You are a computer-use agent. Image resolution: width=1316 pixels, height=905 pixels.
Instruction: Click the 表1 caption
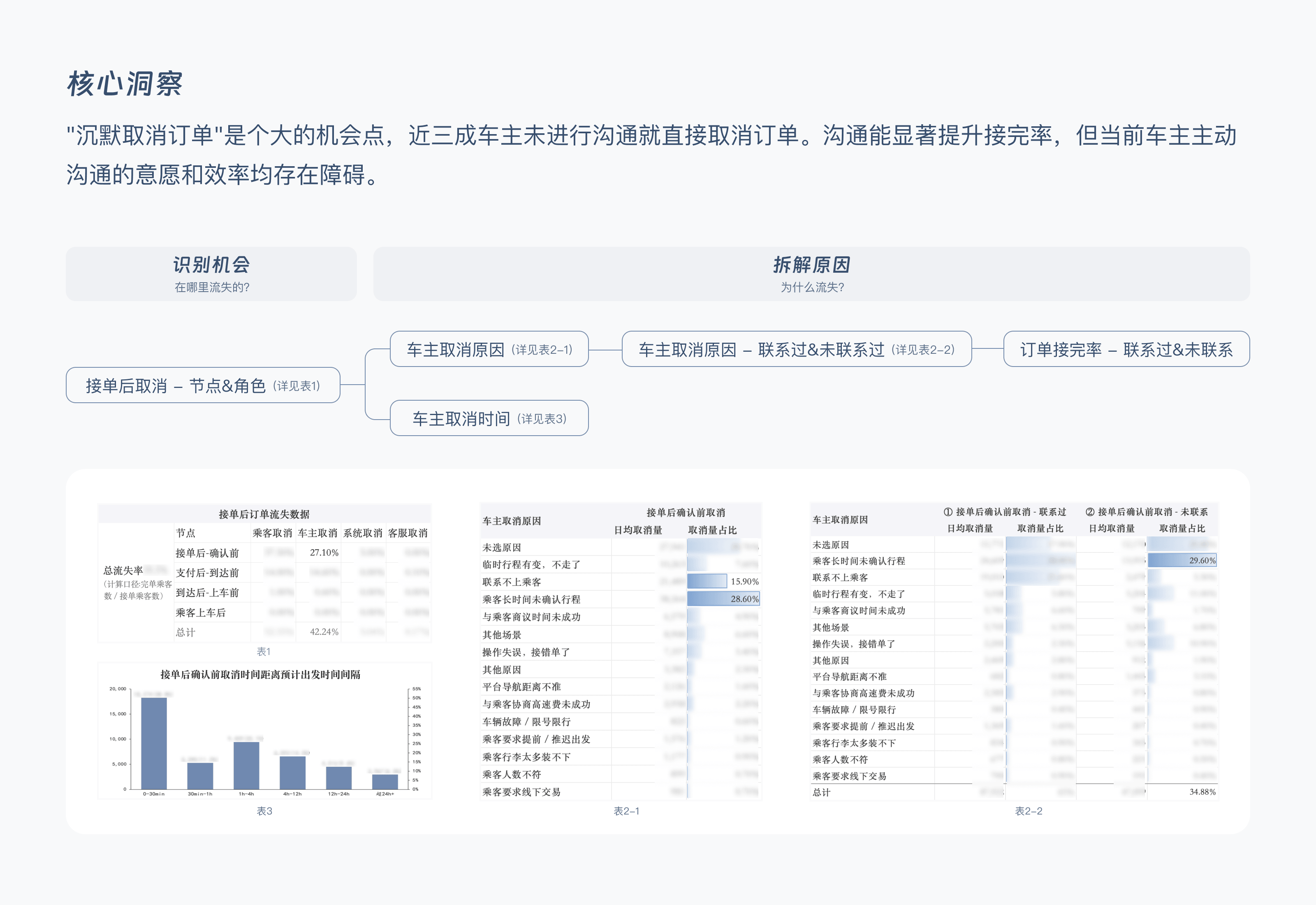264,652
